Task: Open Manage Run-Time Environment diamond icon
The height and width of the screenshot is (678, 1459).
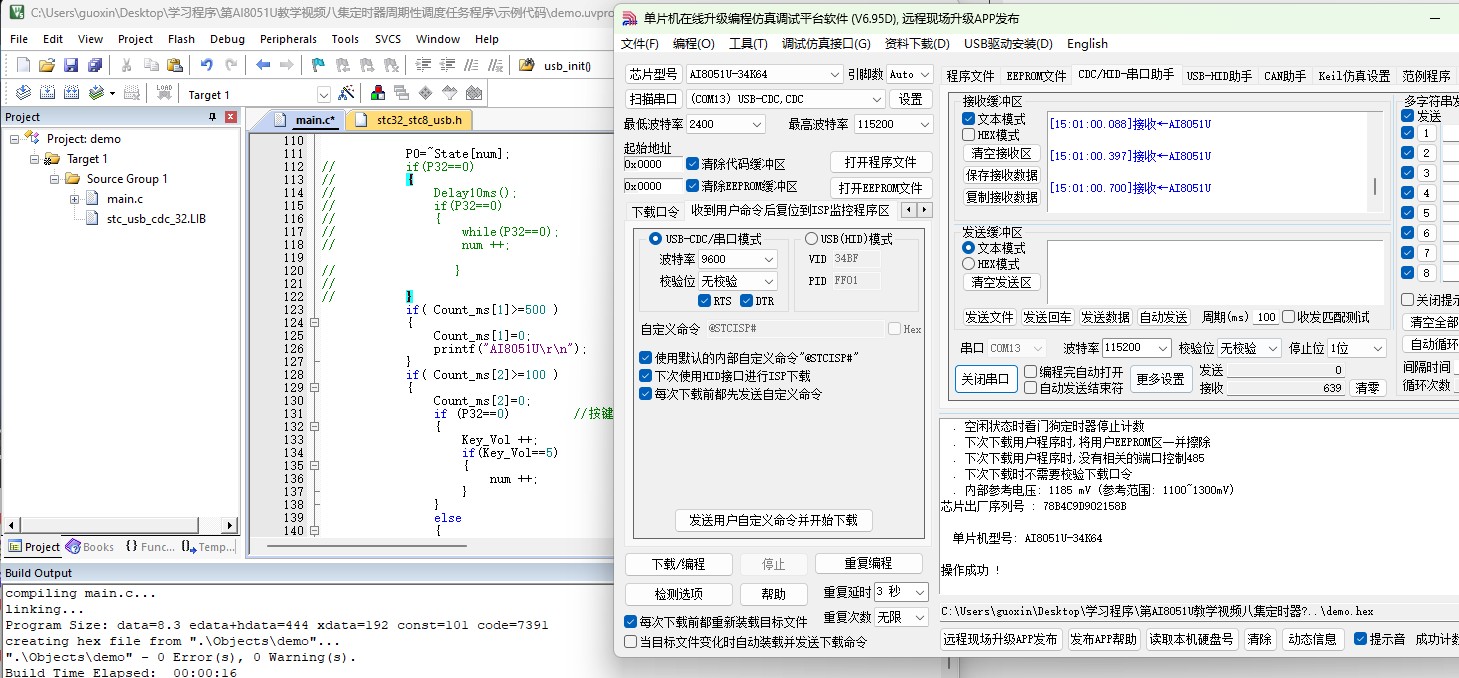Action: coord(426,93)
